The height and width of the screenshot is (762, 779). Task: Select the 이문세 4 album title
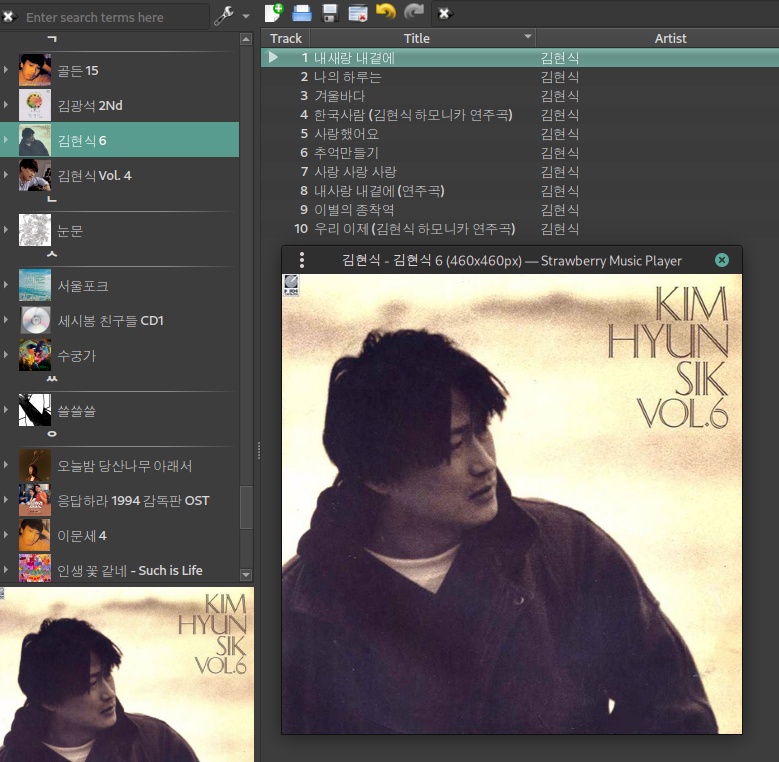(x=82, y=535)
